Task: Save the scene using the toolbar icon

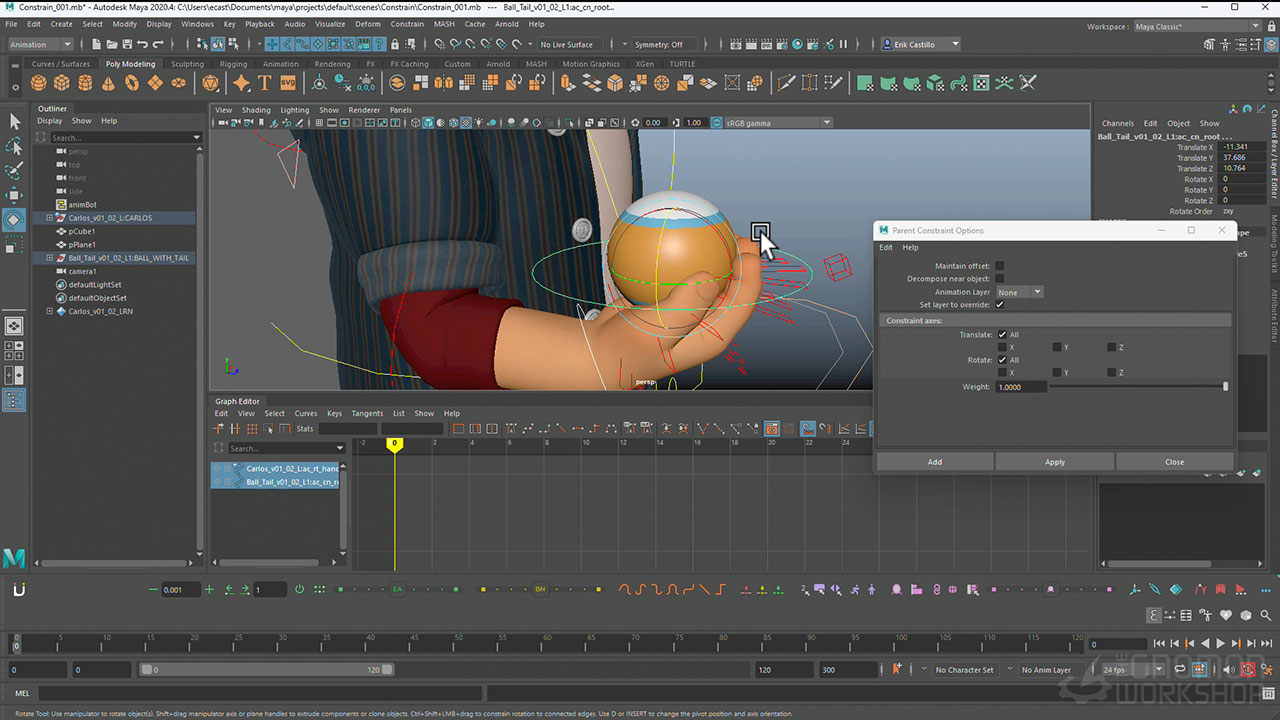Action: (x=126, y=44)
